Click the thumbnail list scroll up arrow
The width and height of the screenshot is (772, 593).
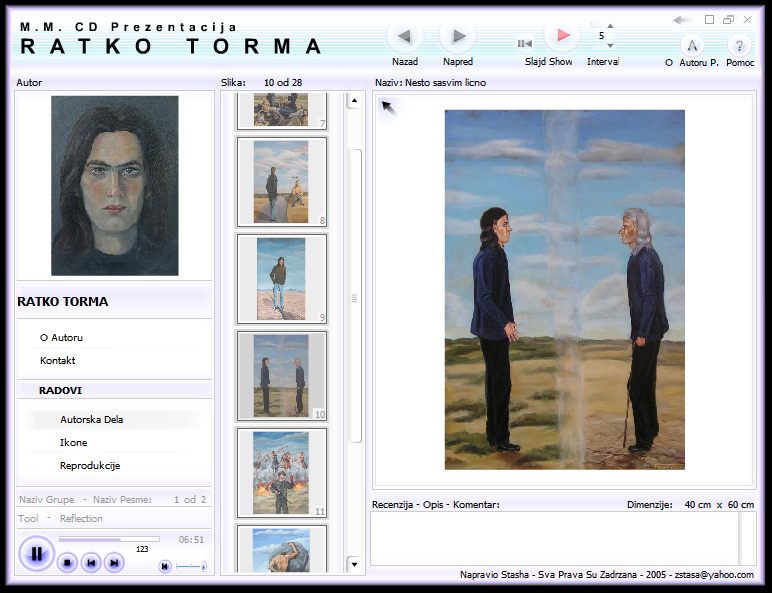click(354, 101)
